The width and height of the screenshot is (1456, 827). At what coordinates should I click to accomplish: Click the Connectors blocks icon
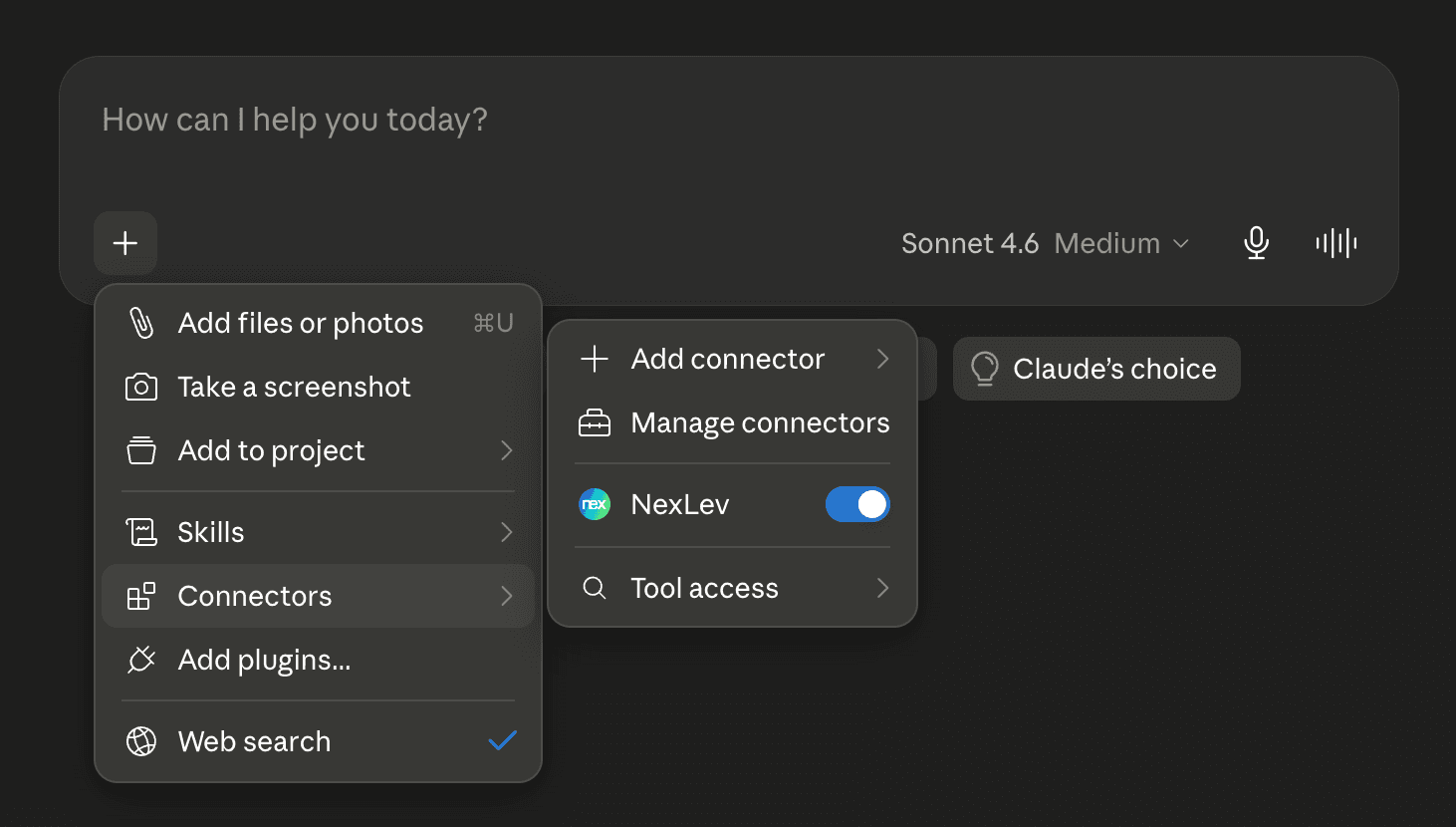[x=141, y=596]
